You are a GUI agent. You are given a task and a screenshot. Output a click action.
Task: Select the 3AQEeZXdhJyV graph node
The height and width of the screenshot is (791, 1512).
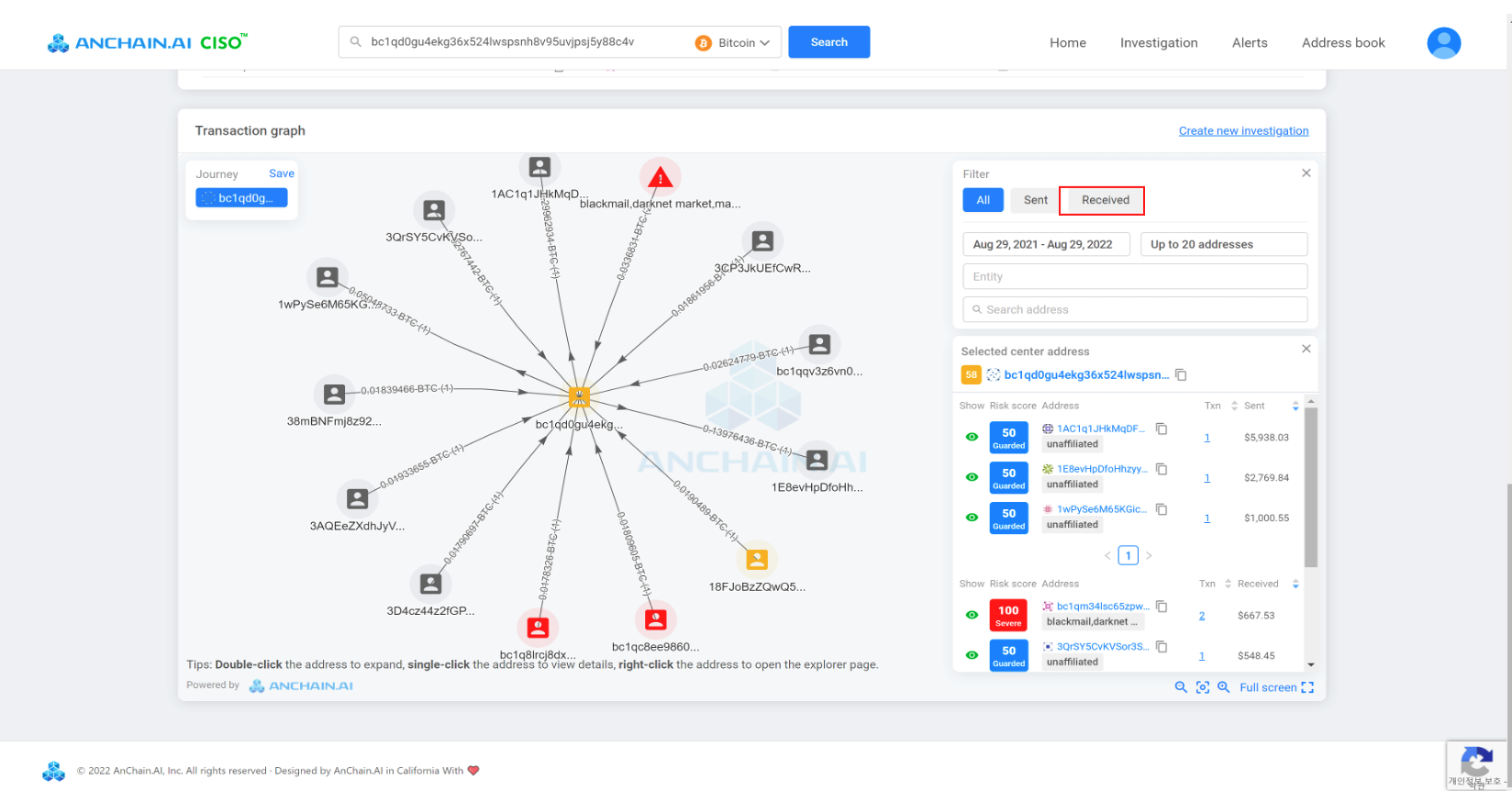pyautogui.click(x=358, y=499)
